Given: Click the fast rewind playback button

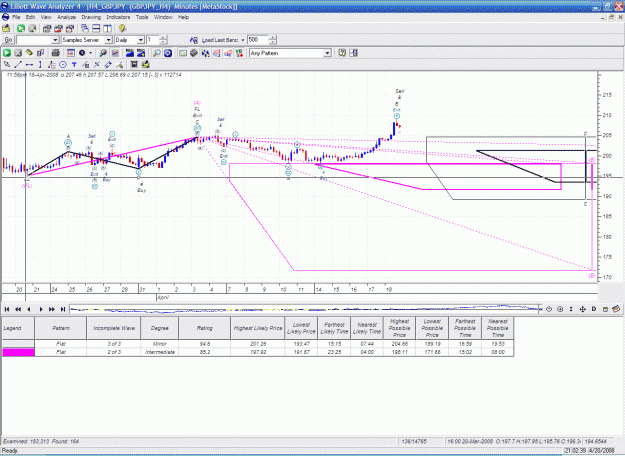Looking at the screenshot, I should tap(18, 309).
